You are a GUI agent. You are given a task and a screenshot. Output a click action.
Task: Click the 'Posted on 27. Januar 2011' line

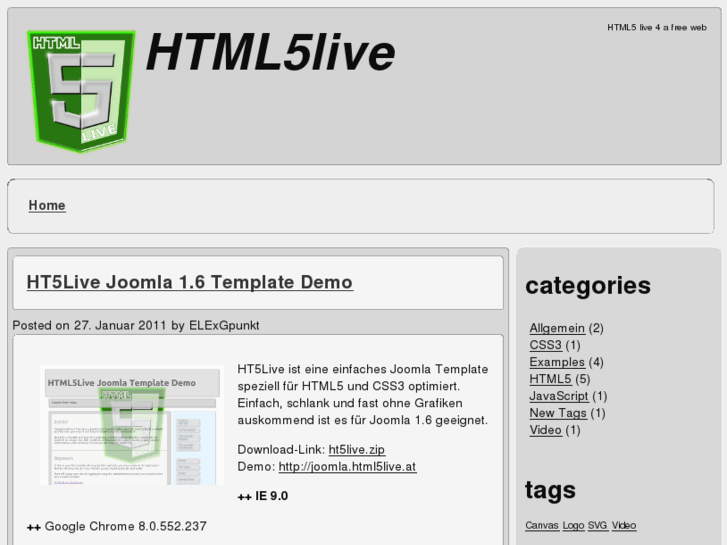pyautogui.click(x=136, y=326)
